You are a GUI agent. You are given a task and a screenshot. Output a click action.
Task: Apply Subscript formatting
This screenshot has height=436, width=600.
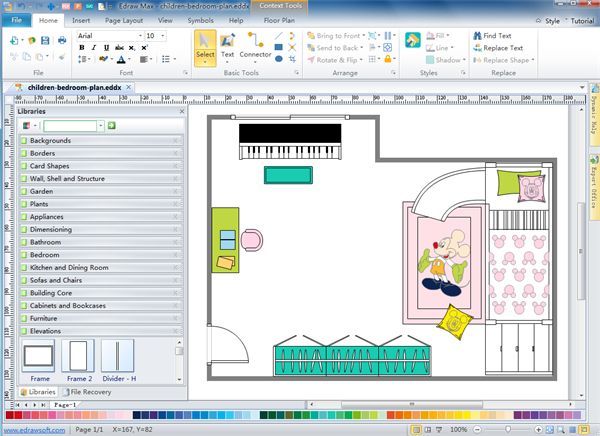[132, 47]
